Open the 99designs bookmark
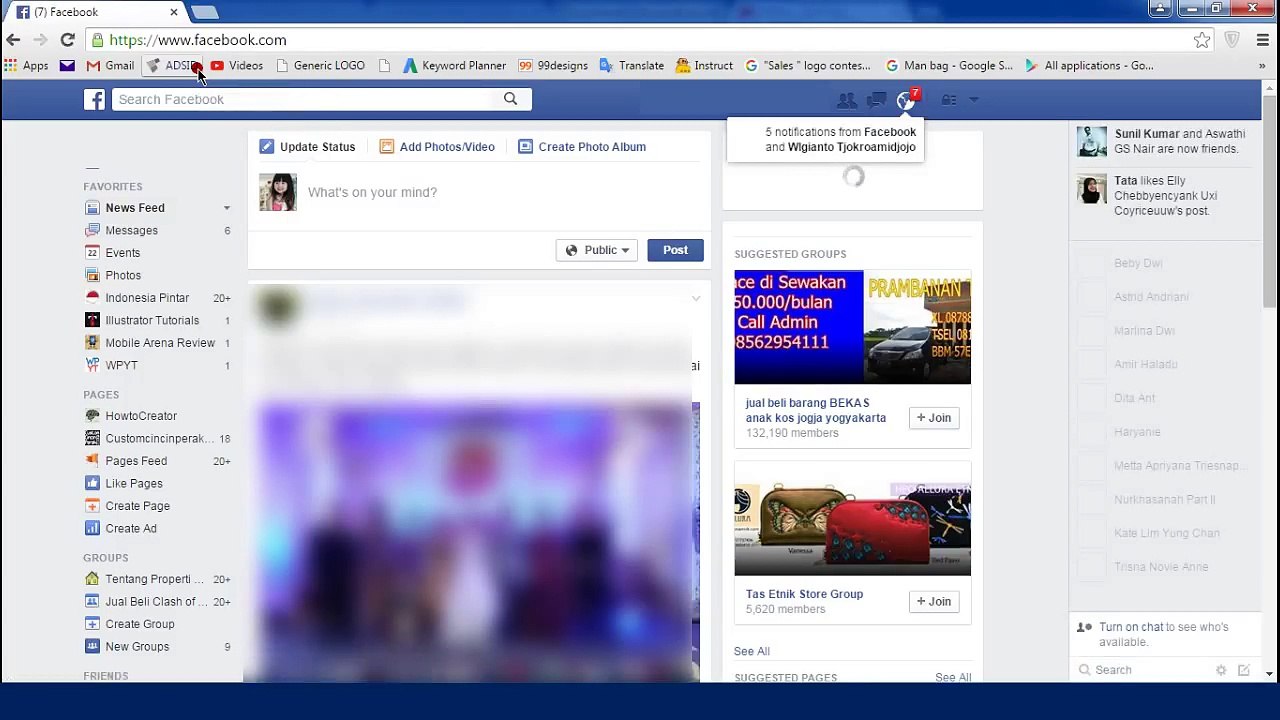1280x720 pixels. 553,66
